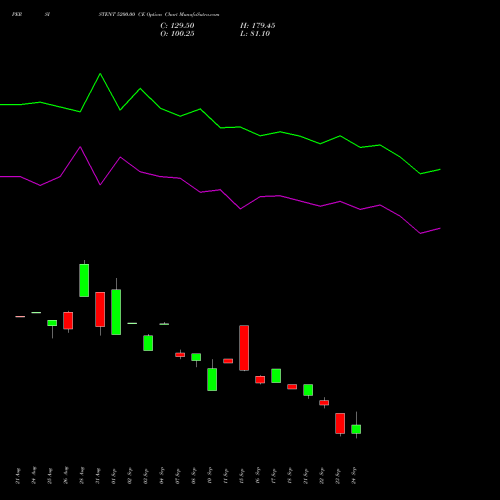This screenshot has height=500, width=500.
Task: Click the close price value C: 129.50
Action: click(x=177, y=26)
